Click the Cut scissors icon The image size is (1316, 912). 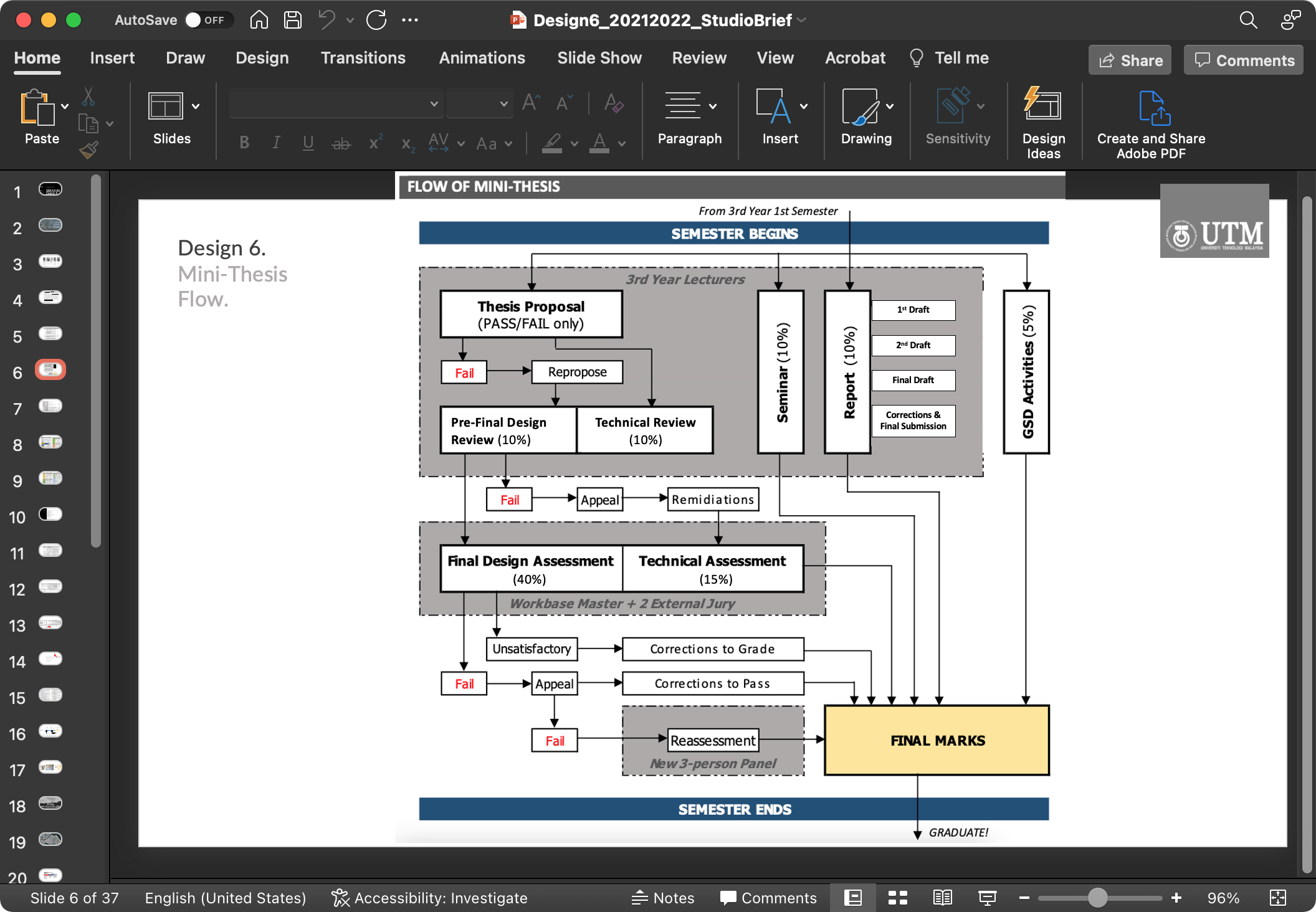88,97
